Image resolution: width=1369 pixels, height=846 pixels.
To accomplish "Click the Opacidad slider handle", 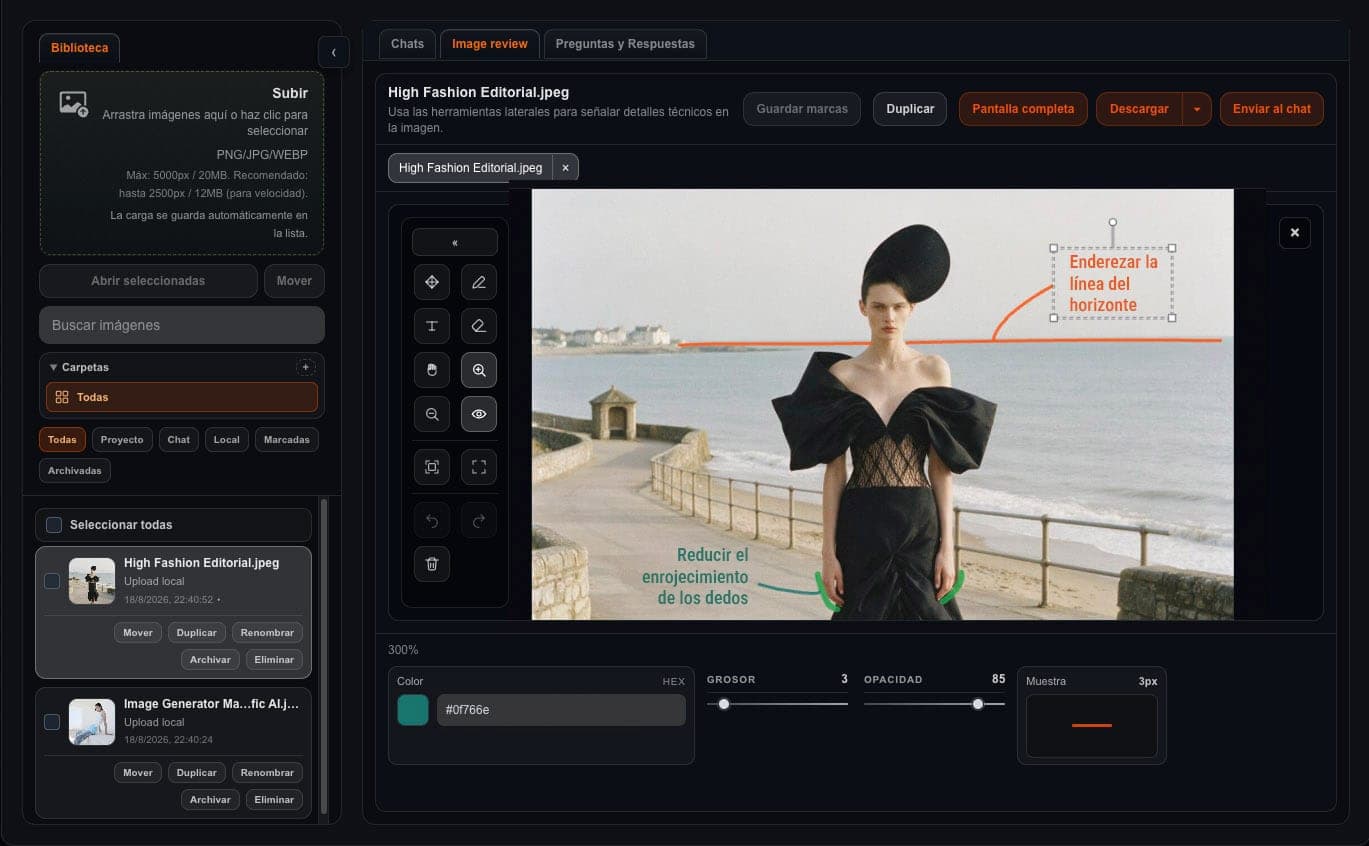I will click(x=978, y=704).
